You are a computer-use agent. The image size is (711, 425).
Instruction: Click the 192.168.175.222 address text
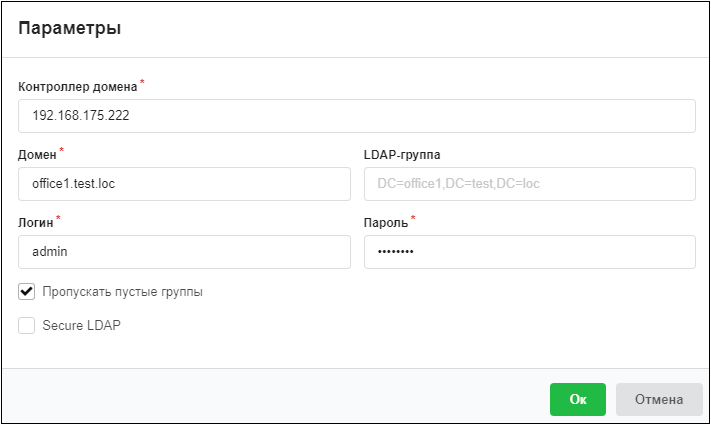point(81,115)
